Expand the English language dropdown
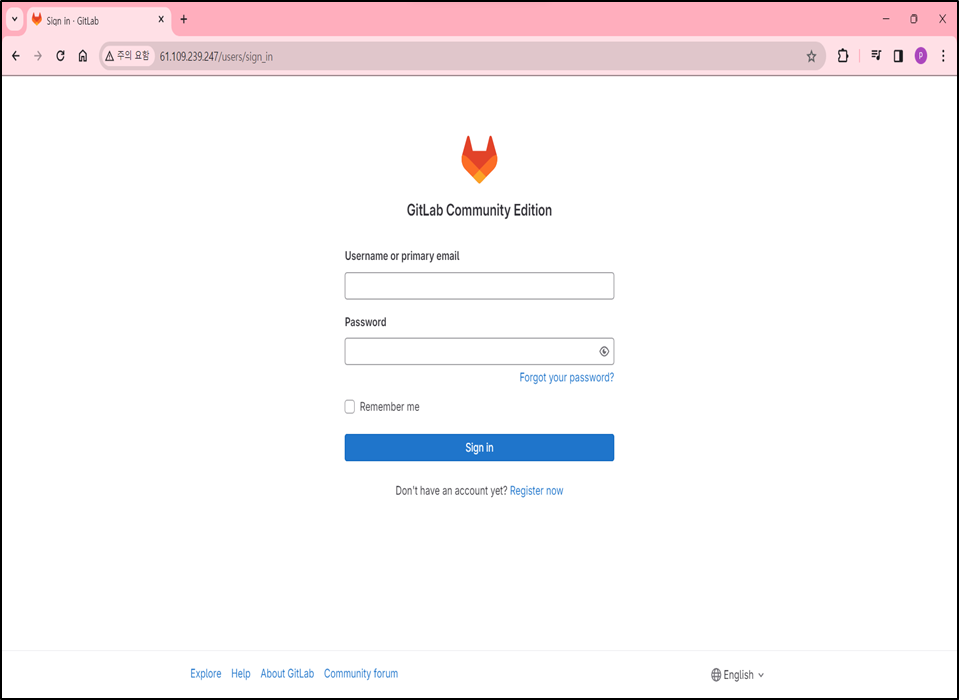The width and height of the screenshot is (959, 700). point(738,675)
